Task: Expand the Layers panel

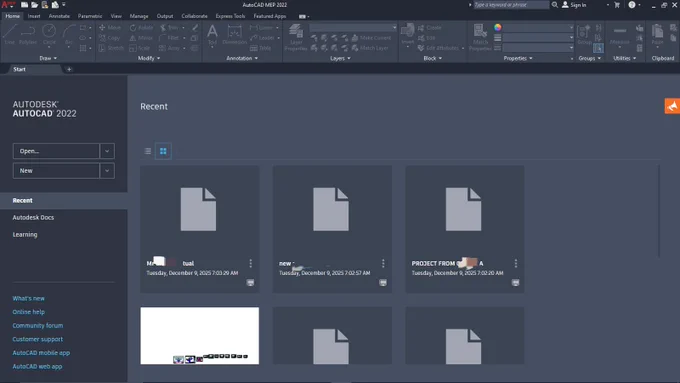Action: click(340, 58)
